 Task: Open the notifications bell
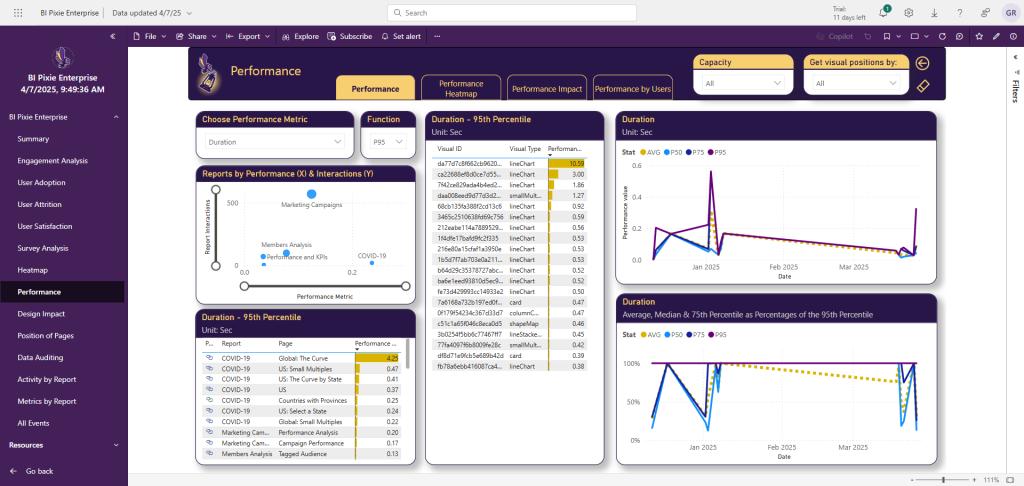pos(884,12)
